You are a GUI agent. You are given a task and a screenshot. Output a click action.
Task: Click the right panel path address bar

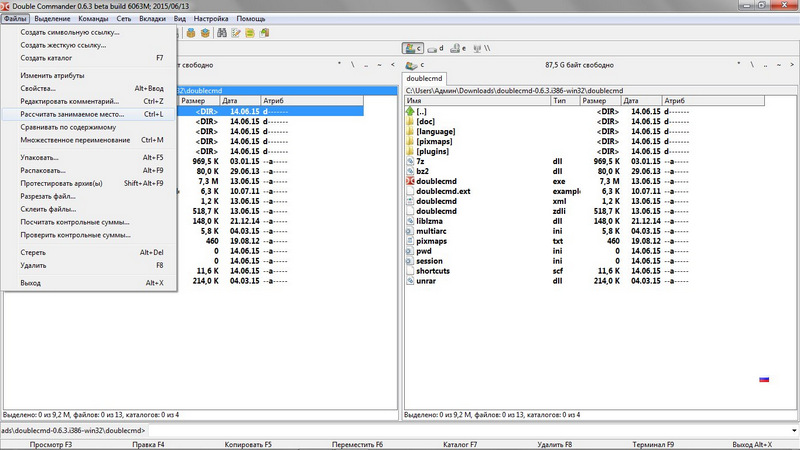[600, 90]
